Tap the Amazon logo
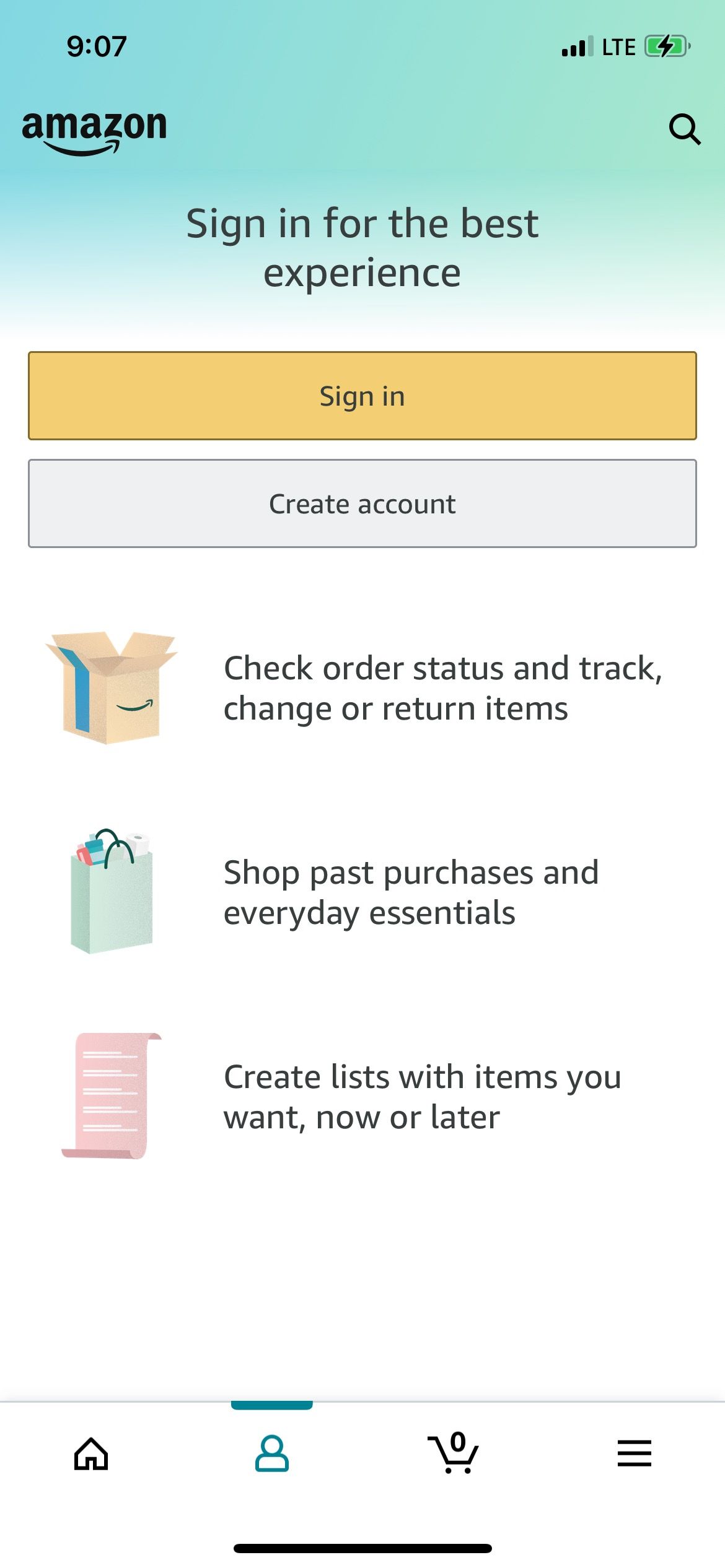 tap(94, 131)
